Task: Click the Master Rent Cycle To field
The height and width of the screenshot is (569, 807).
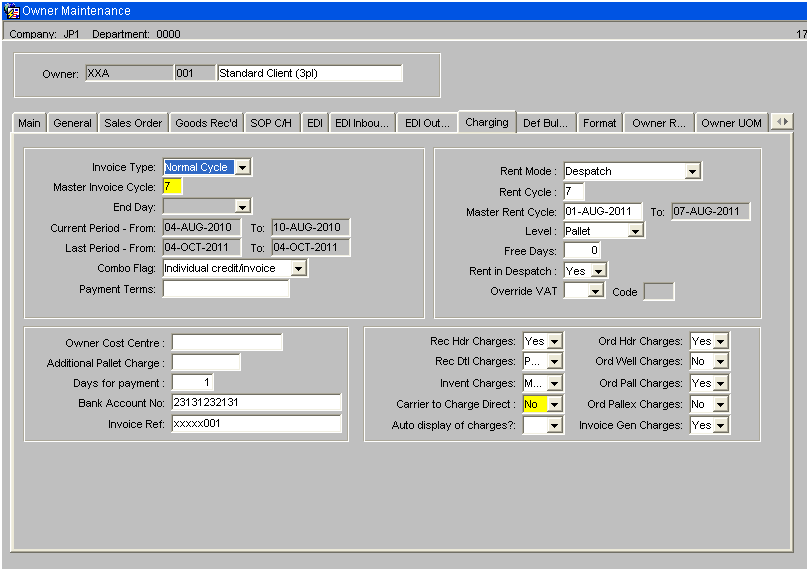Action: [711, 211]
